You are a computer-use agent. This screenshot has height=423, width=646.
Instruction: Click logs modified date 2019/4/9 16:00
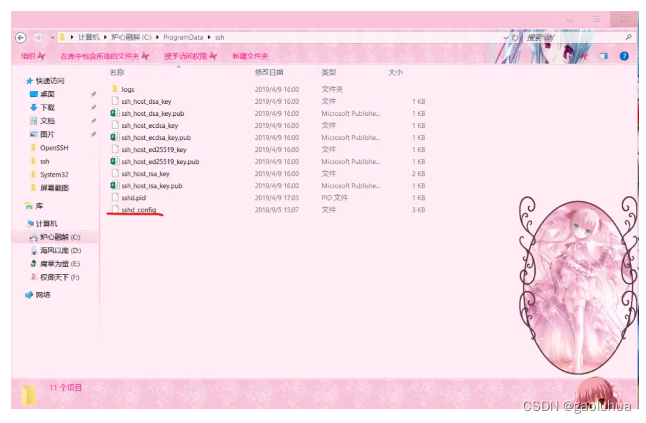tap(276, 89)
